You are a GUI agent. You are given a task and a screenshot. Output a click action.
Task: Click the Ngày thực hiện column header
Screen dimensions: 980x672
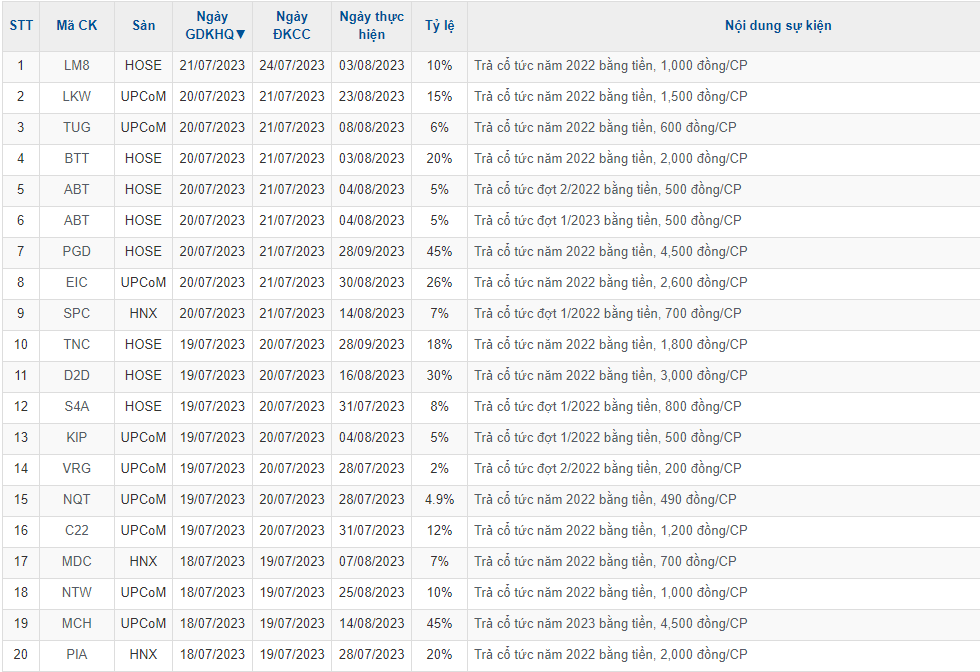tap(371, 26)
